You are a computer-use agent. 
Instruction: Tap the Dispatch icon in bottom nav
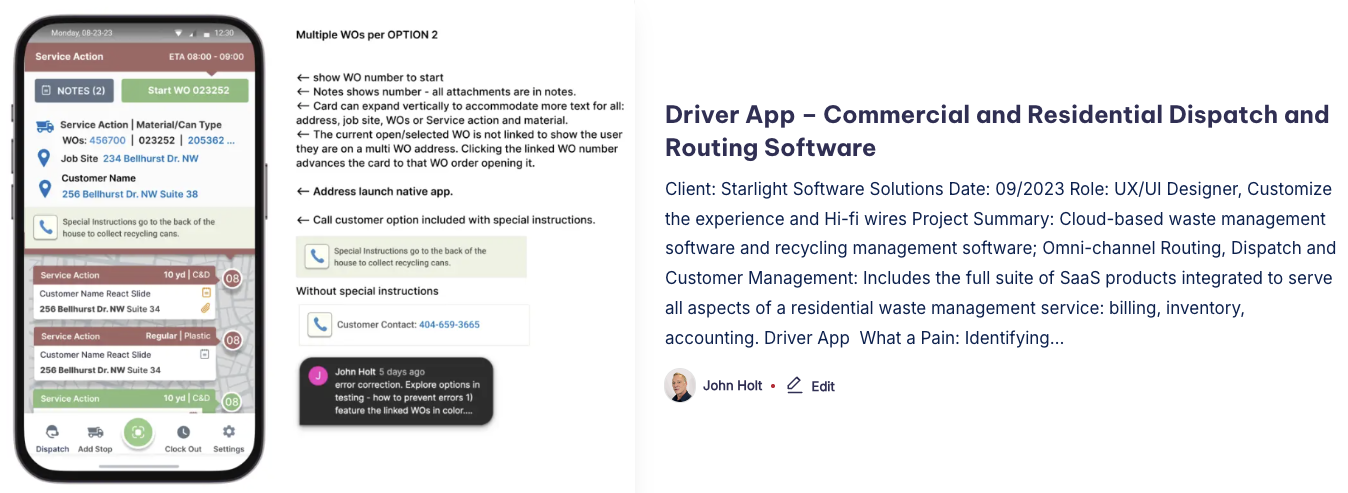click(52, 432)
